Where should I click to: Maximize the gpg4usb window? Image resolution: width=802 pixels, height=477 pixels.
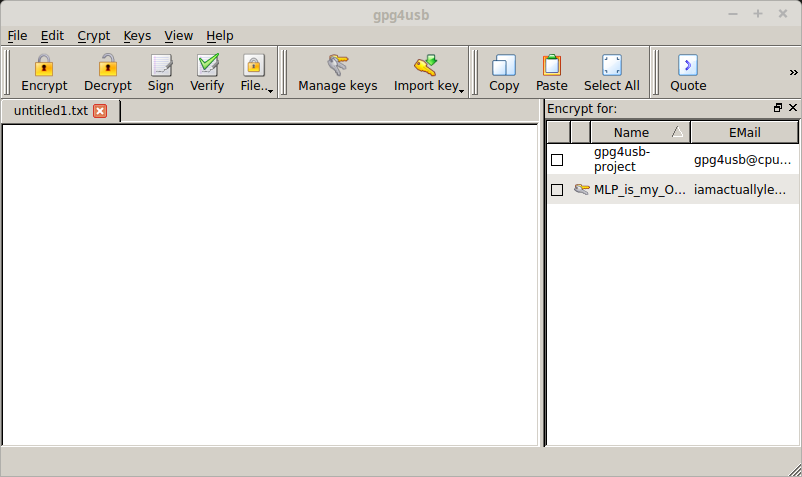[x=758, y=14]
